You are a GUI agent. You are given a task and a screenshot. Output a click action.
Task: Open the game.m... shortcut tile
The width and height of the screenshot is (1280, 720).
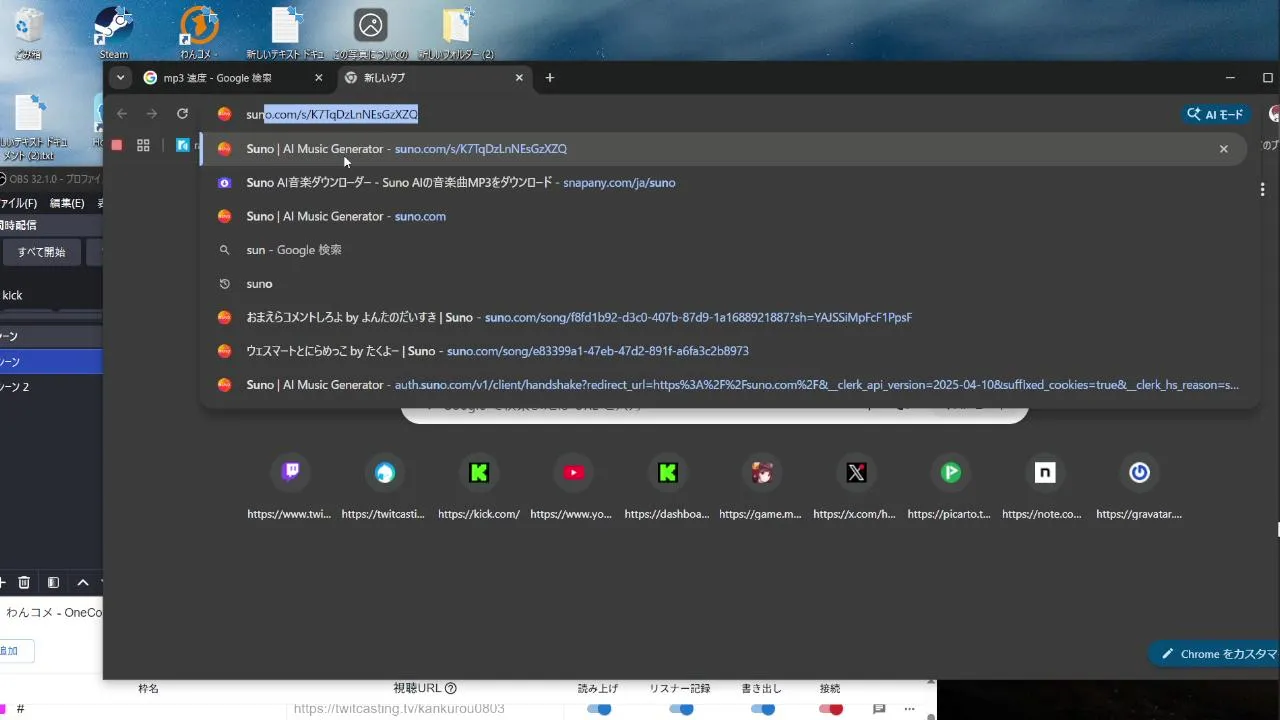click(x=762, y=488)
